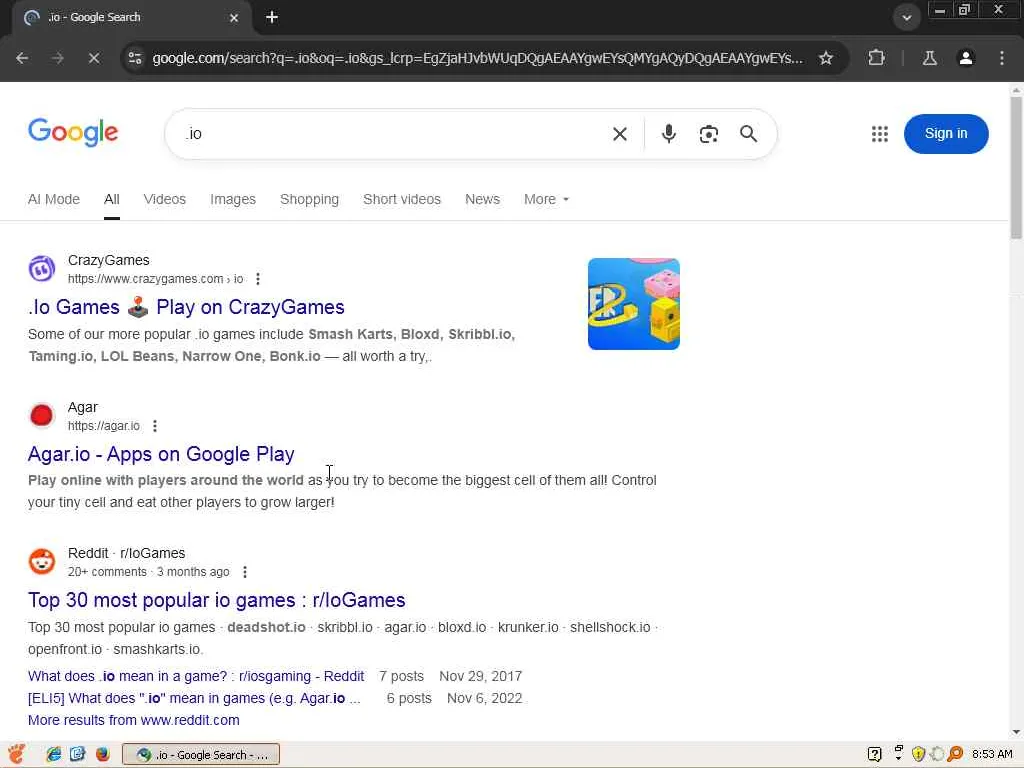Viewport: 1024px width, 768px height.
Task: Click the Reddit favicon
Action: coord(42,562)
